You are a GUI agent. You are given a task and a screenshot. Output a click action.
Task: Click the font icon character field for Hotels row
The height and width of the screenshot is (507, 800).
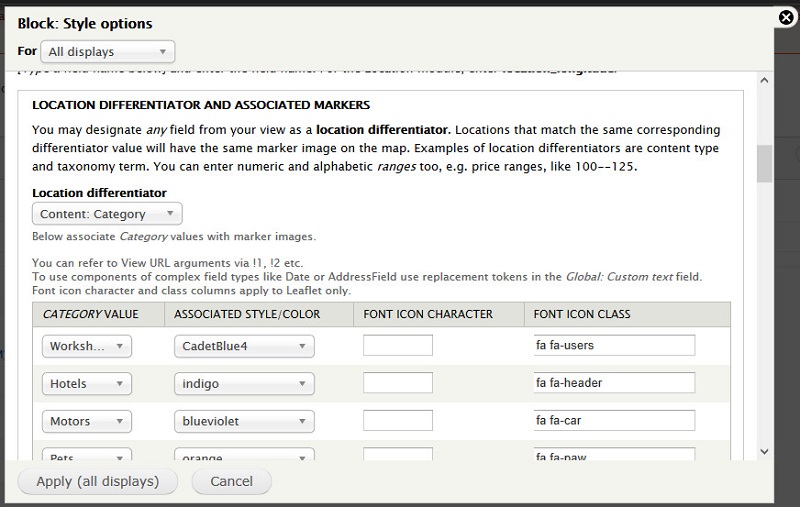[x=398, y=383]
